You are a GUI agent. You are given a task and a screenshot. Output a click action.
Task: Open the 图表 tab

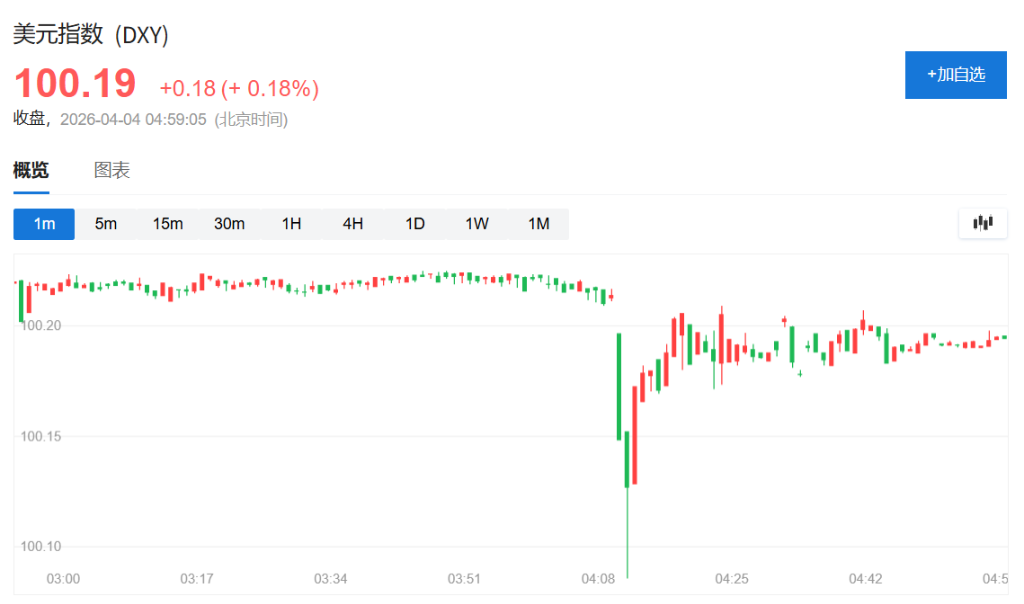coord(112,170)
